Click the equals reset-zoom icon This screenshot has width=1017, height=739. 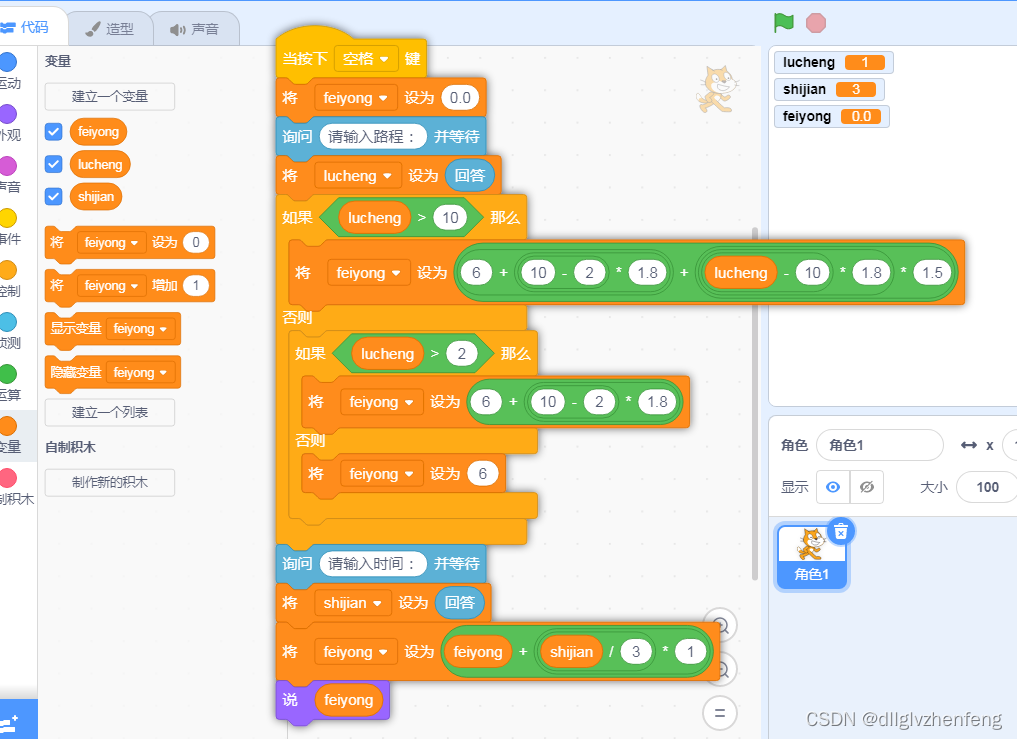(x=720, y=713)
